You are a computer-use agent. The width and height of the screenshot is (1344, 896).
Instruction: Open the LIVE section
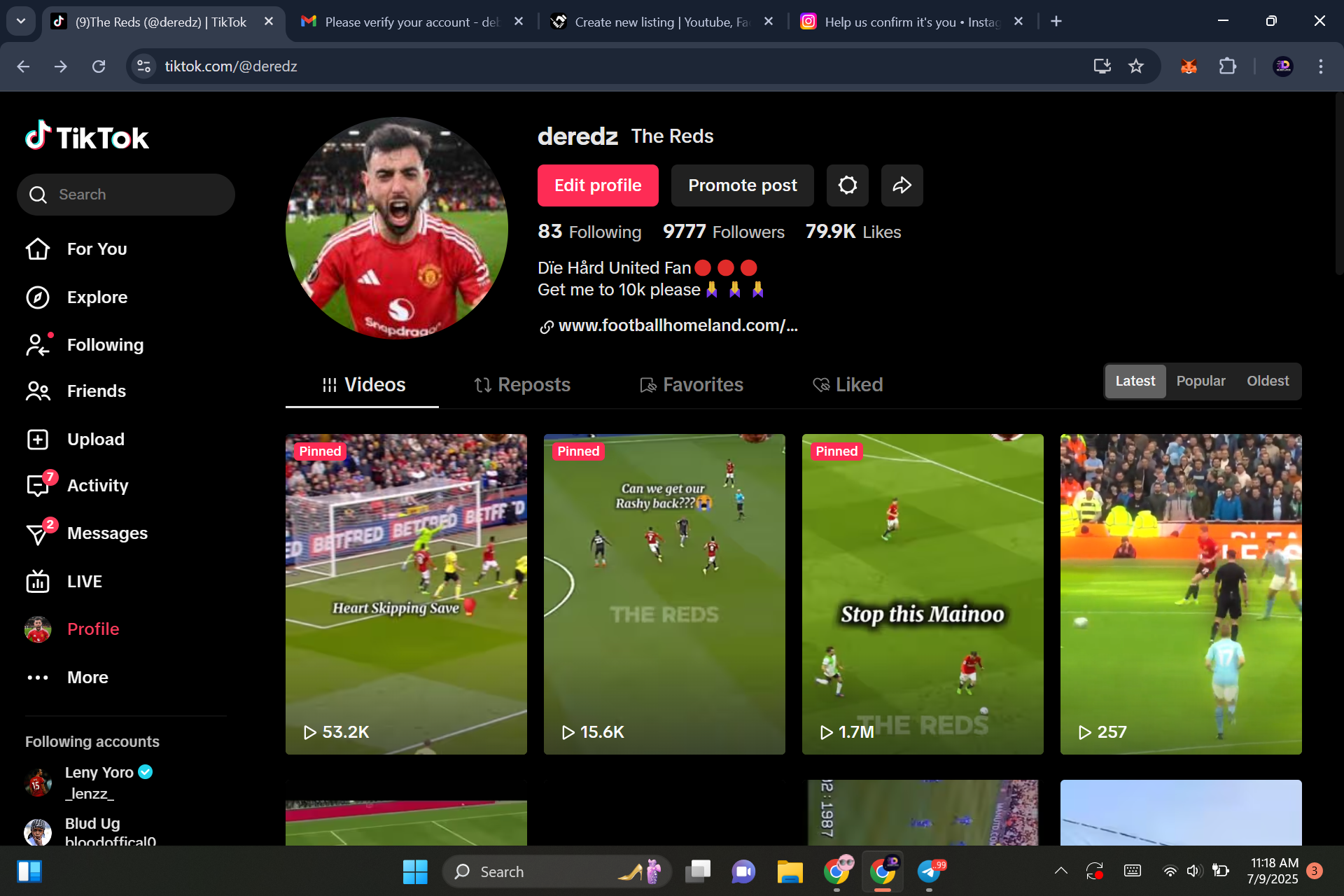pyautogui.click(x=64, y=582)
